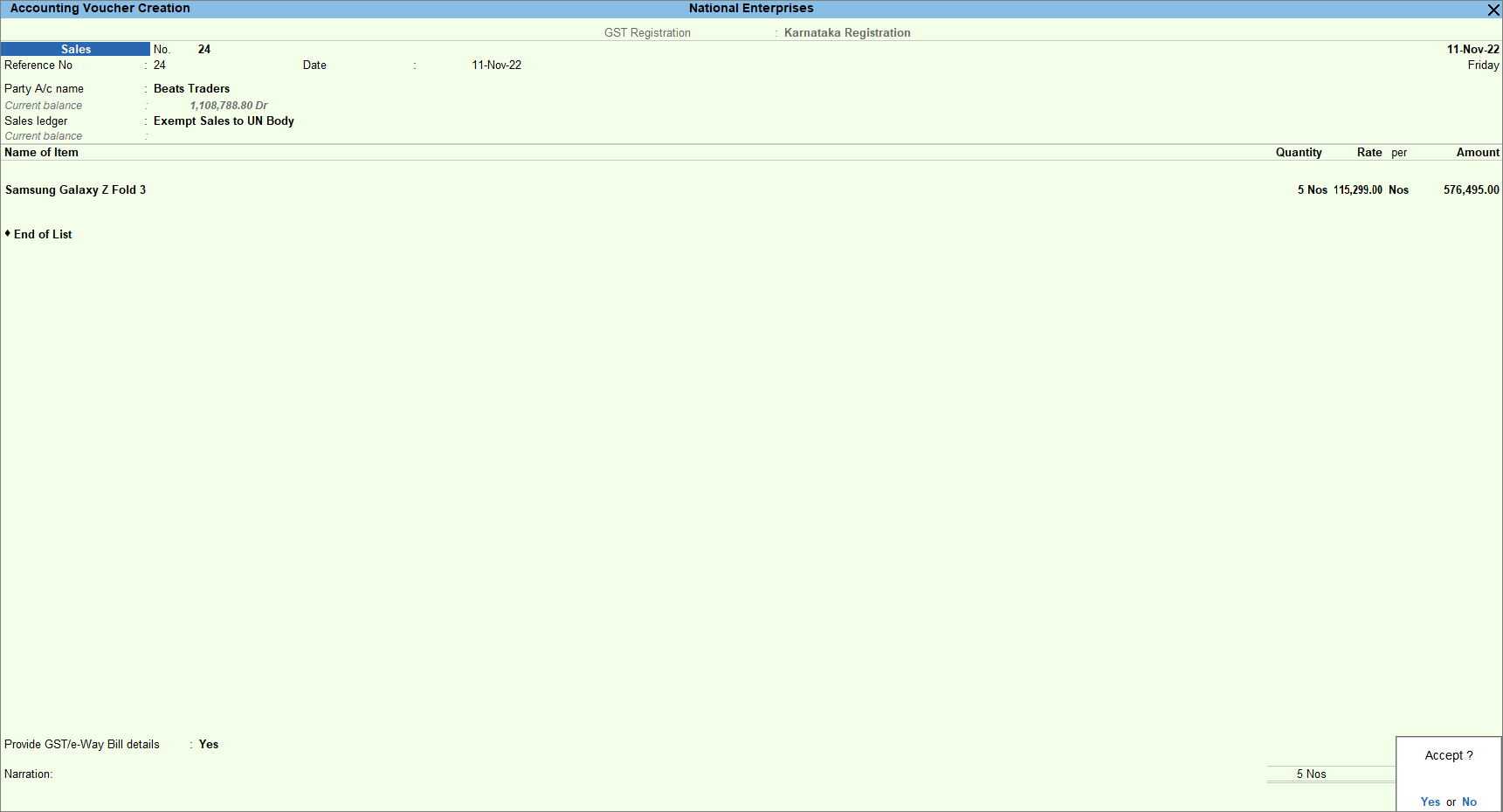Screen dimensions: 1503x812
Task: Select the Rate column header
Action: click(x=1369, y=152)
